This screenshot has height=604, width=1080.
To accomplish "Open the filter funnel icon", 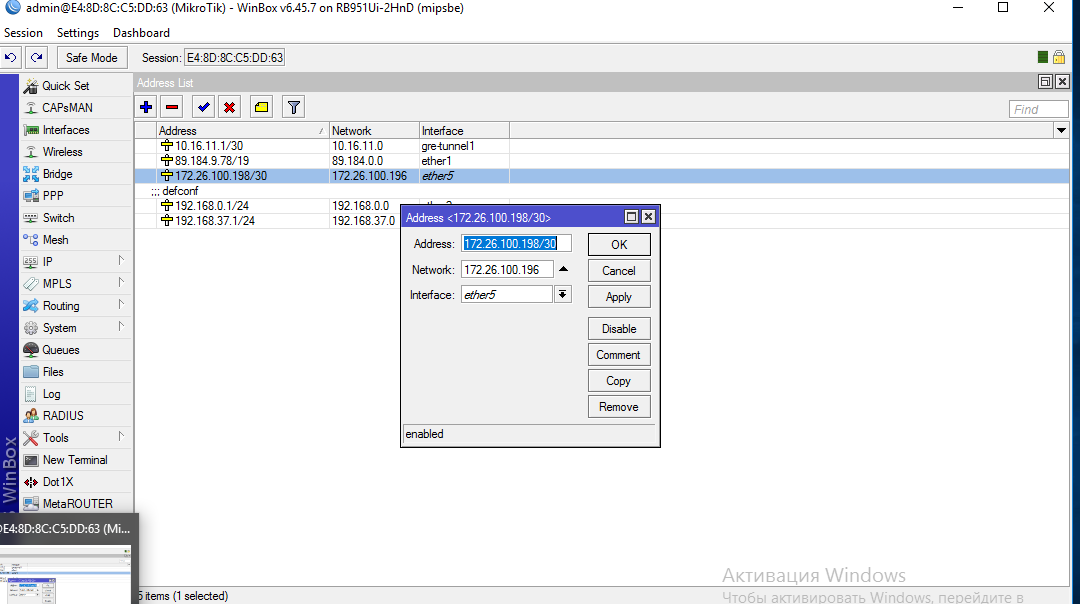I will [x=293, y=107].
